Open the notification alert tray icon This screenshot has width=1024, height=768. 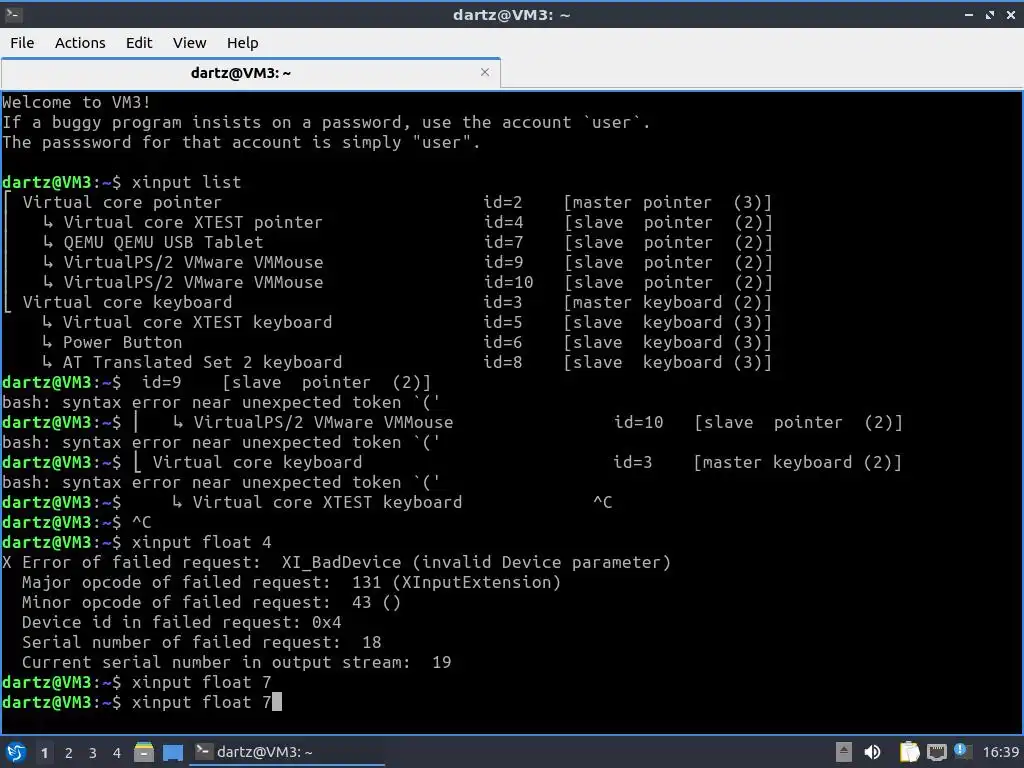tap(961, 751)
